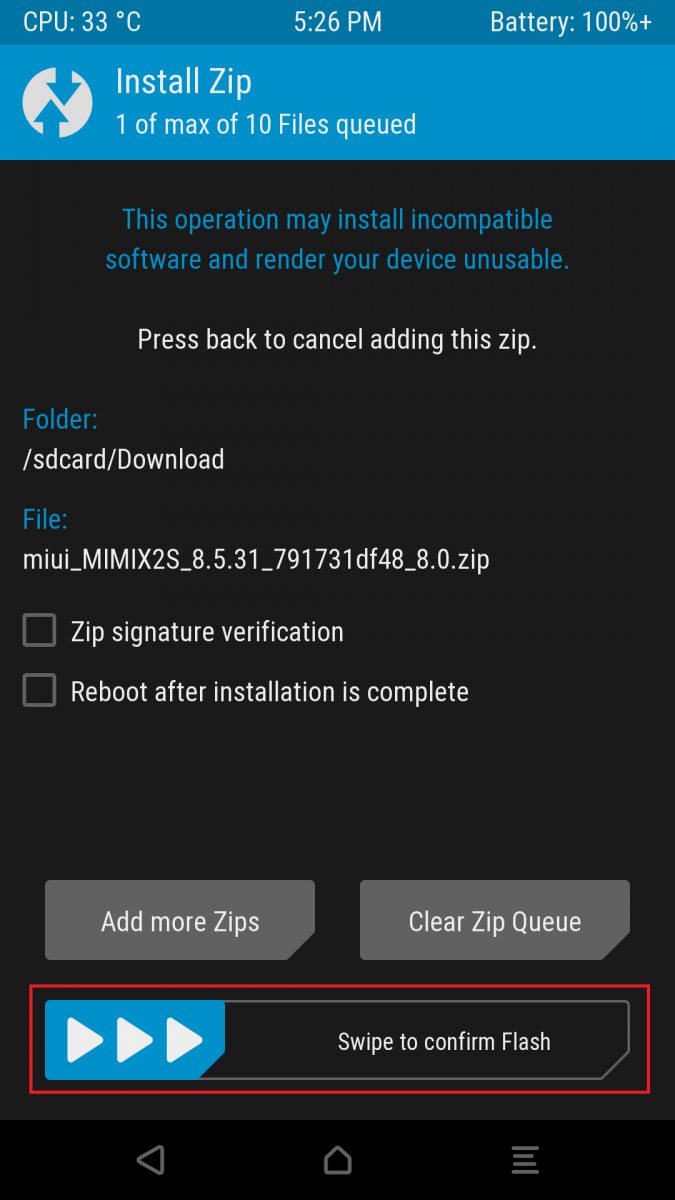Tap the back triangle navigation icon
Viewport: 675px width, 1200px height.
150,1160
